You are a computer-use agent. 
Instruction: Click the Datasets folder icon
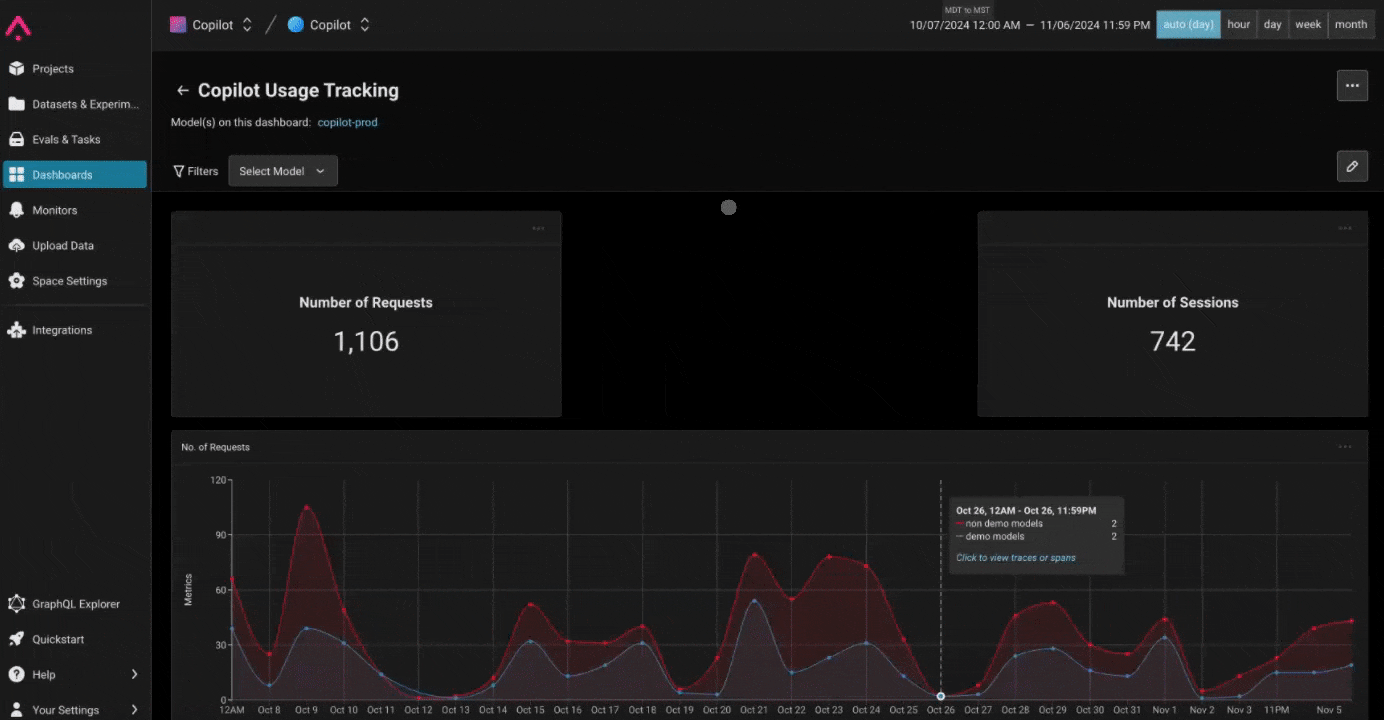tap(16, 104)
